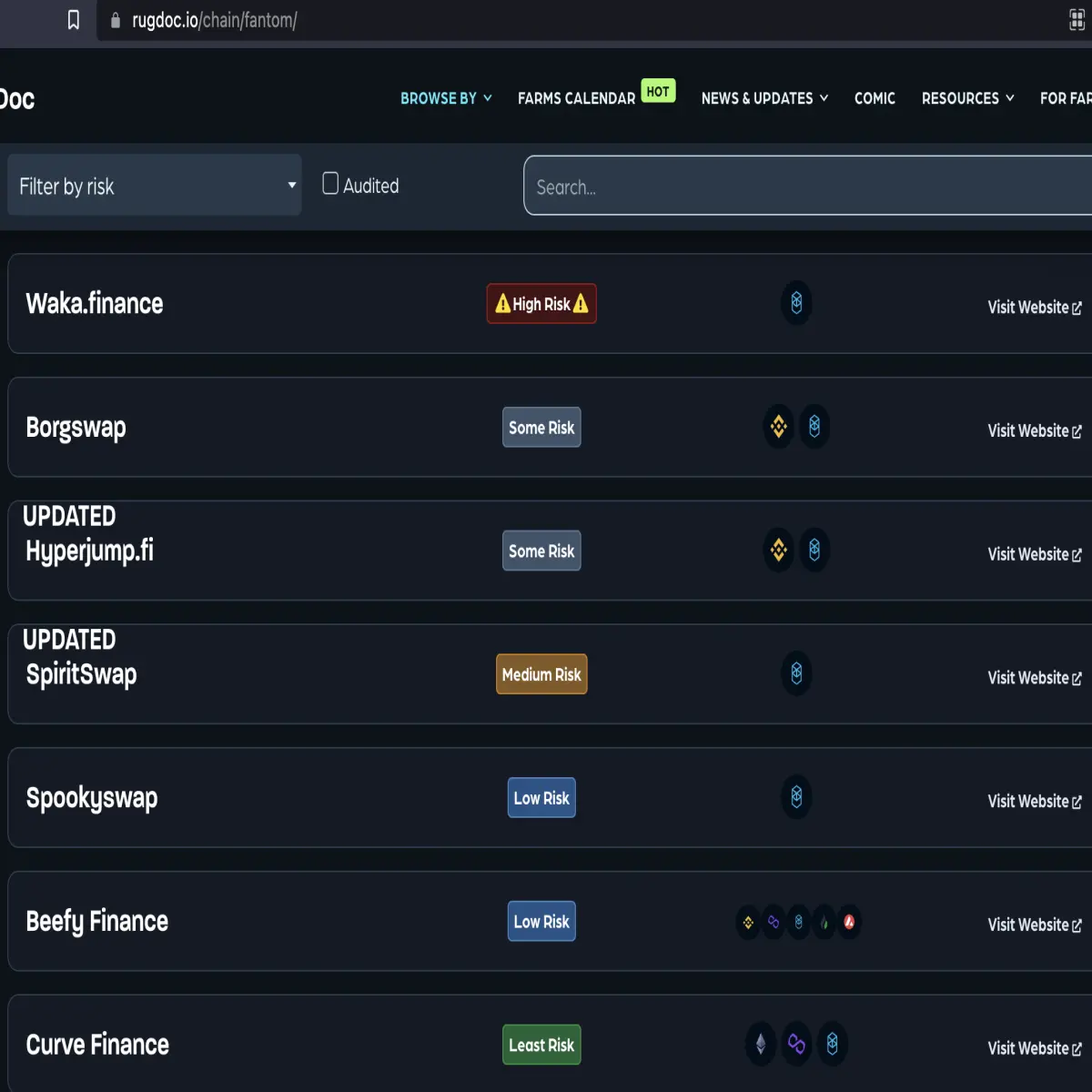Click the browser bookmark icon
Viewport: 1092px width, 1092px height.
pyautogui.click(x=74, y=20)
